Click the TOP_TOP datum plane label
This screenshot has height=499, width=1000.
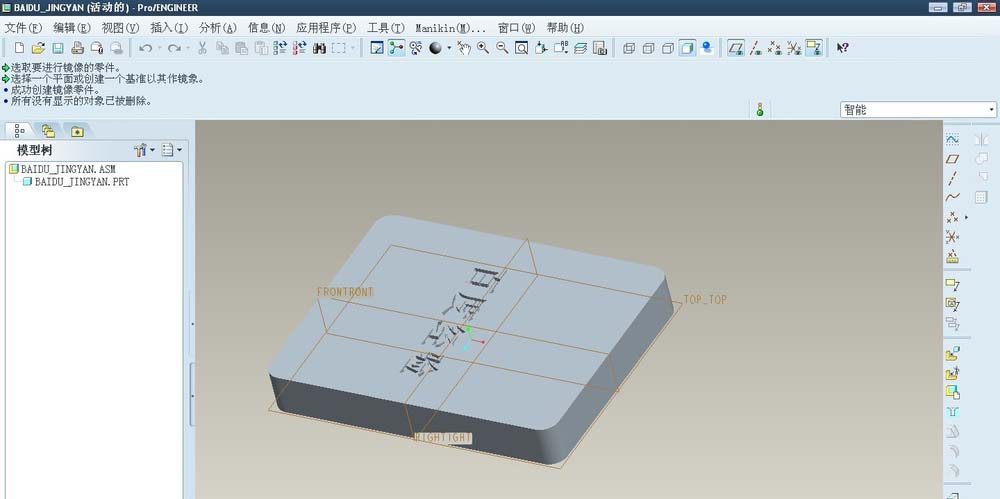click(x=705, y=299)
